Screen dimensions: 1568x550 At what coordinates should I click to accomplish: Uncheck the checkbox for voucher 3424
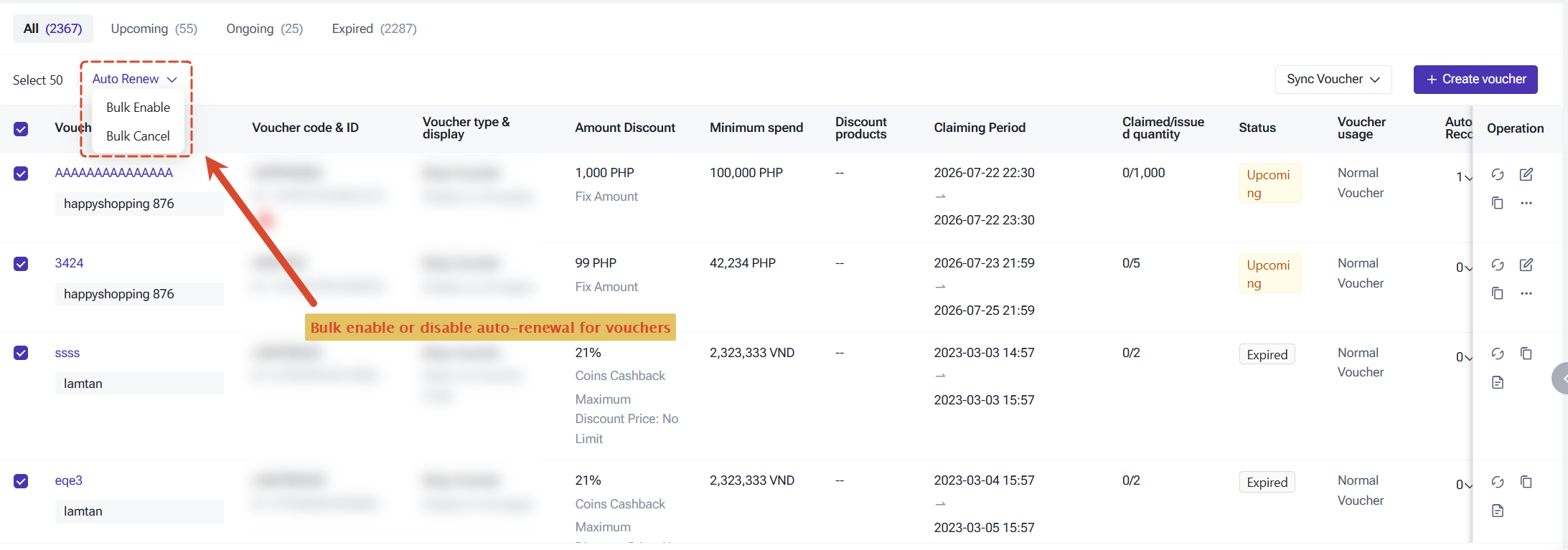point(21,264)
